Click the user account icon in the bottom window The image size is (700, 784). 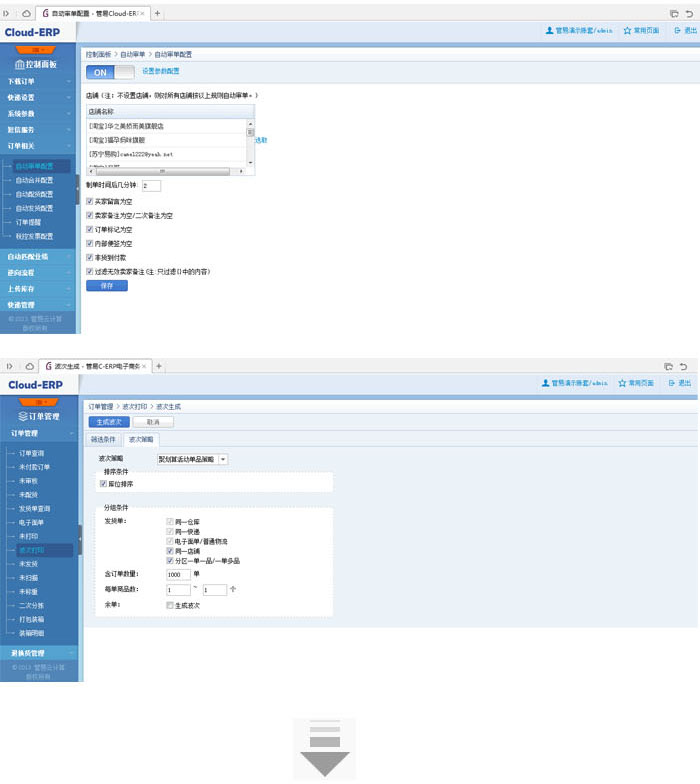(x=546, y=383)
